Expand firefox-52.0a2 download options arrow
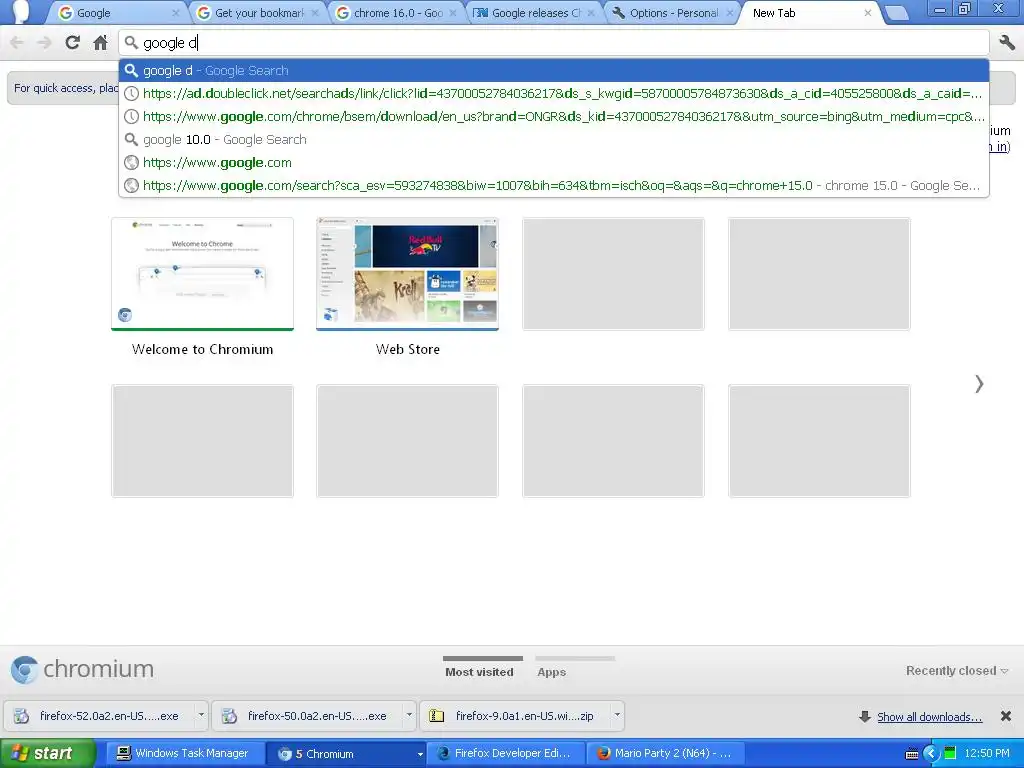Viewport: 1024px width, 768px height. point(201,716)
